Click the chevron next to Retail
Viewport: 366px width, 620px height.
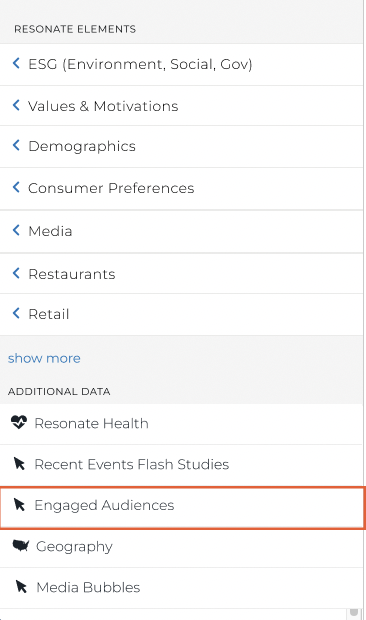pyautogui.click(x=16, y=314)
